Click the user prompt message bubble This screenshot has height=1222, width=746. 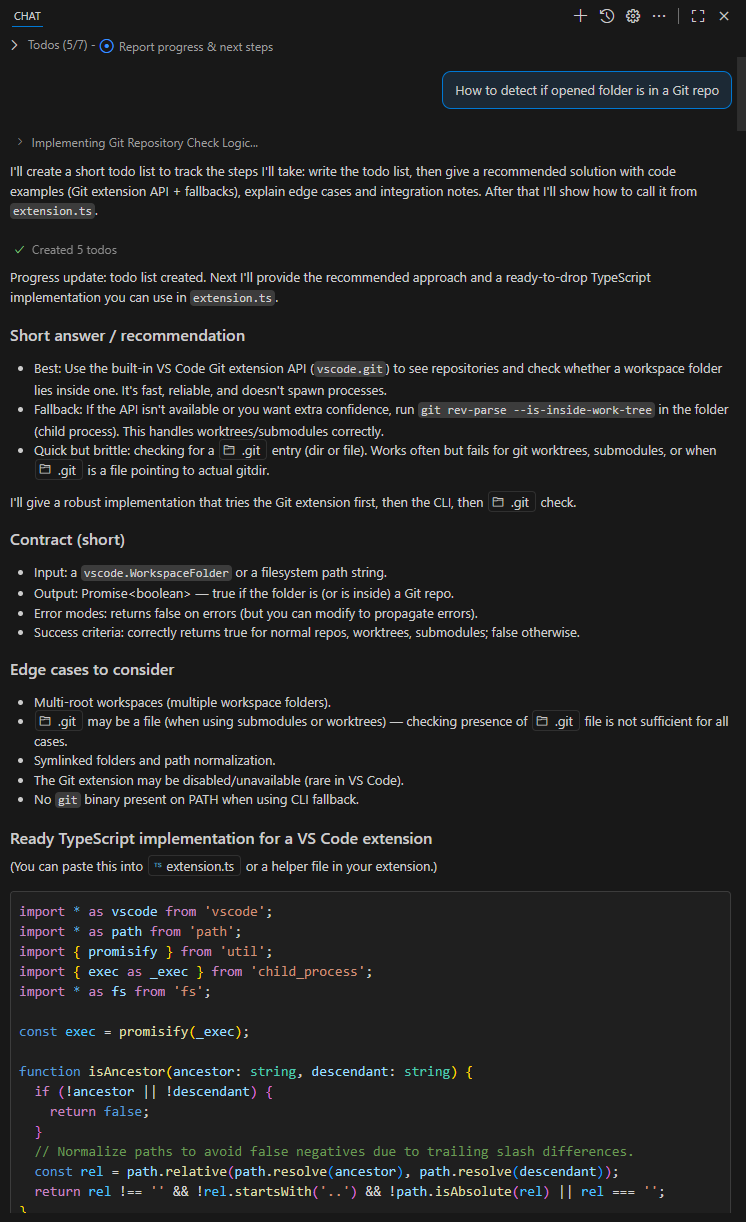click(587, 90)
